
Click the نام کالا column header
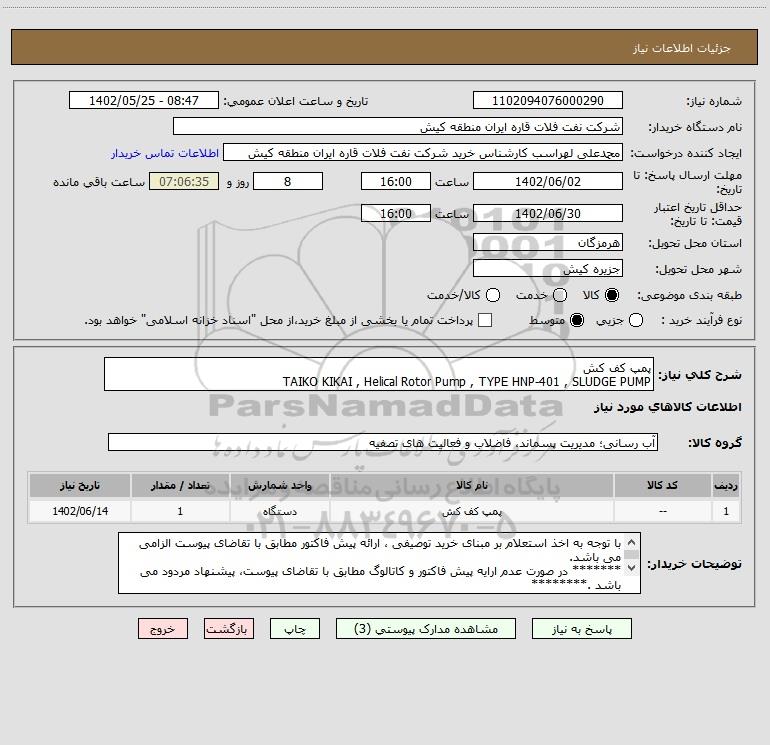(x=471, y=486)
